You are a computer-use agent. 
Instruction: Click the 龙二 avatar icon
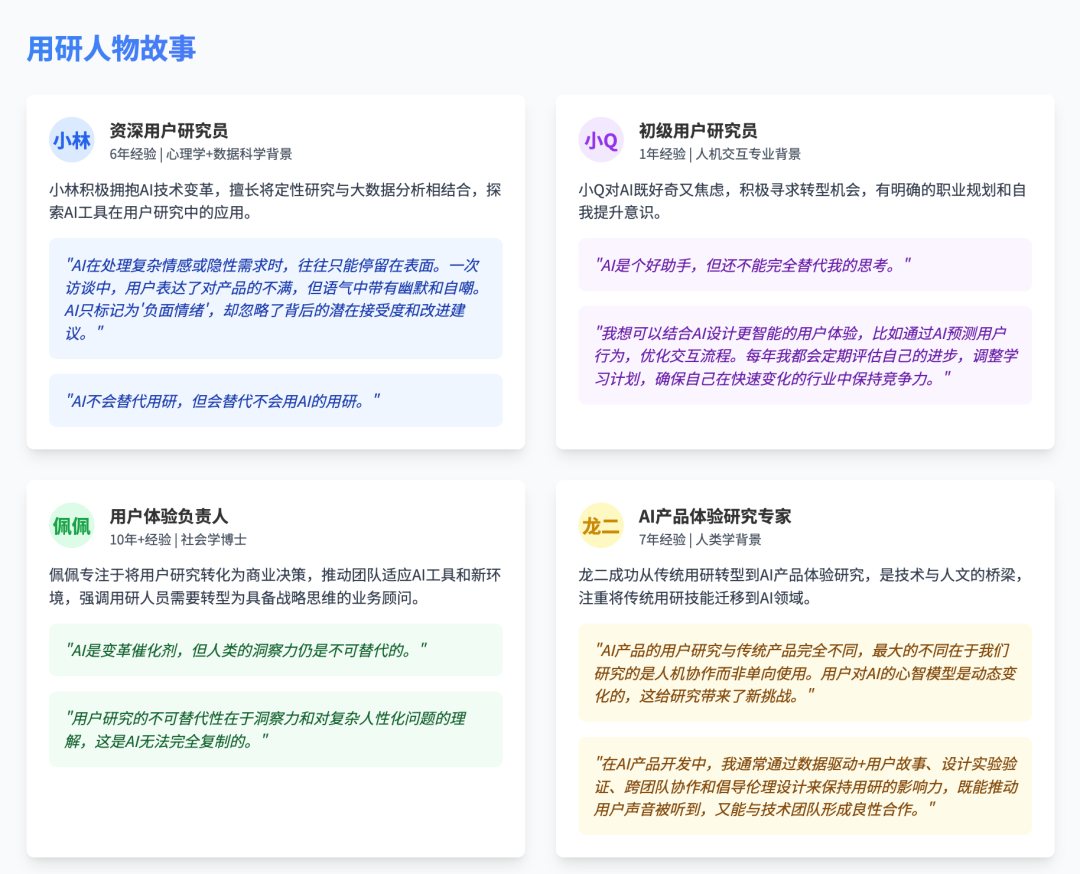pyautogui.click(x=600, y=524)
